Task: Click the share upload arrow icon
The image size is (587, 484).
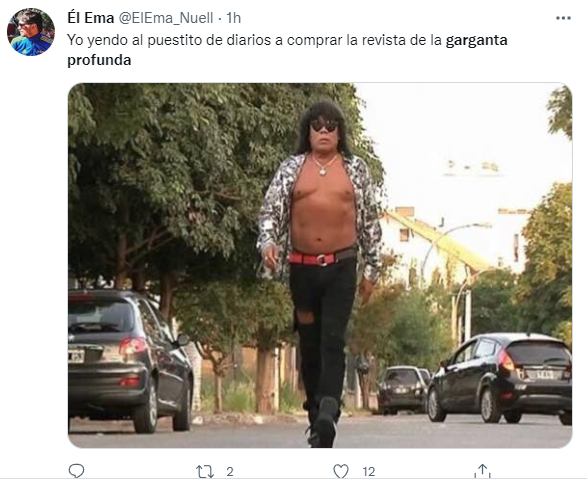Action: point(482,471)
